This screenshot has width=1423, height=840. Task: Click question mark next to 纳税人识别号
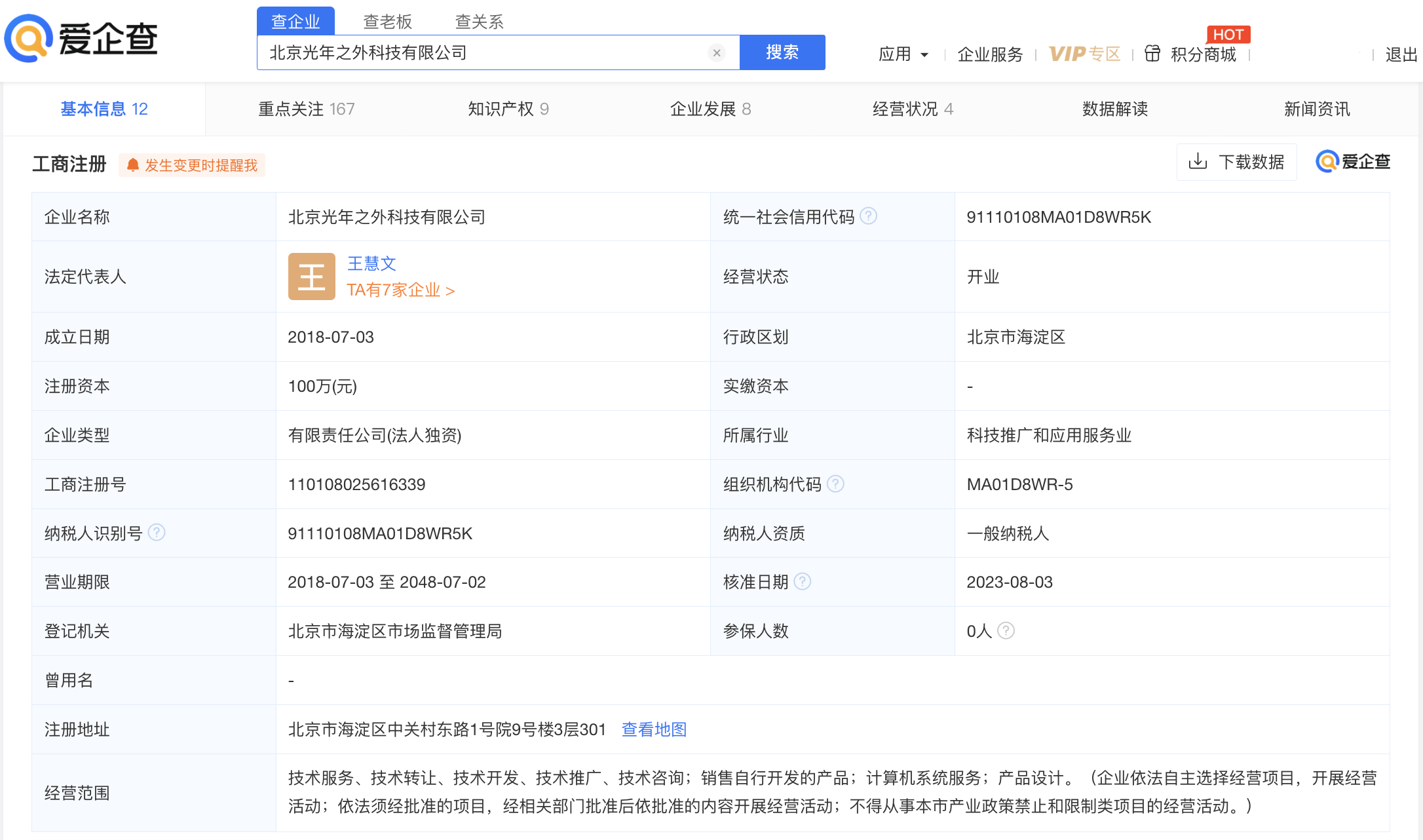pyautogui.click(x=157, y=533)
